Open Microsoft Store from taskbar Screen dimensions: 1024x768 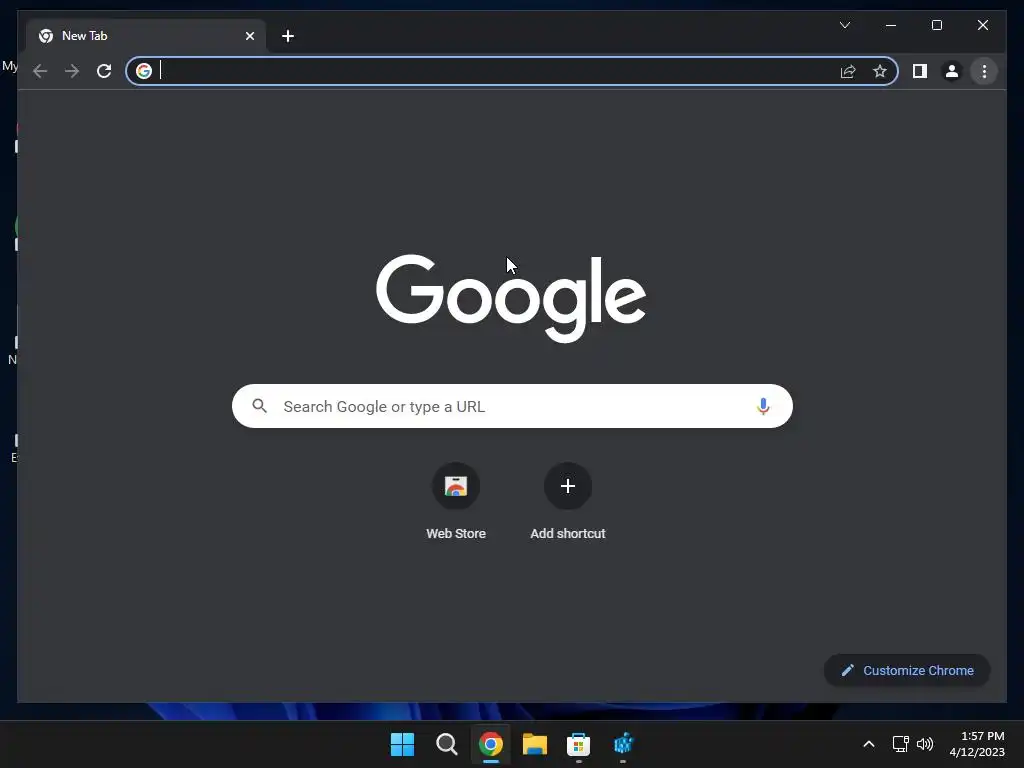click(x=578, y=744)
